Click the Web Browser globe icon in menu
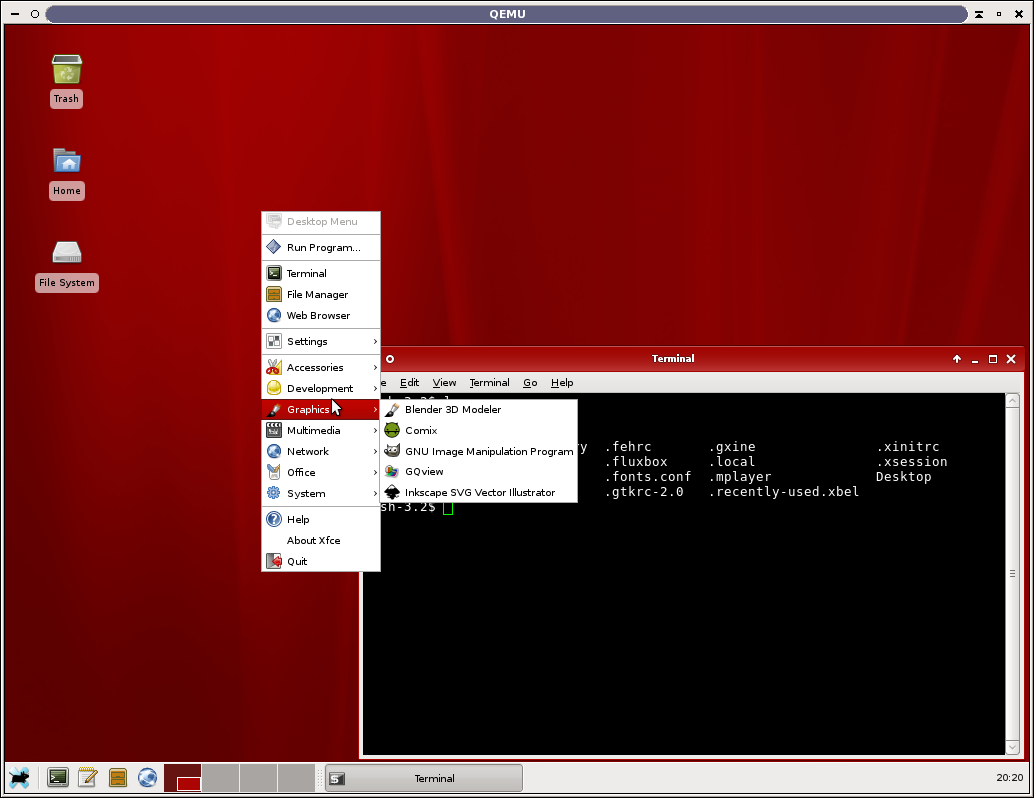 click(x=274, y=315)
